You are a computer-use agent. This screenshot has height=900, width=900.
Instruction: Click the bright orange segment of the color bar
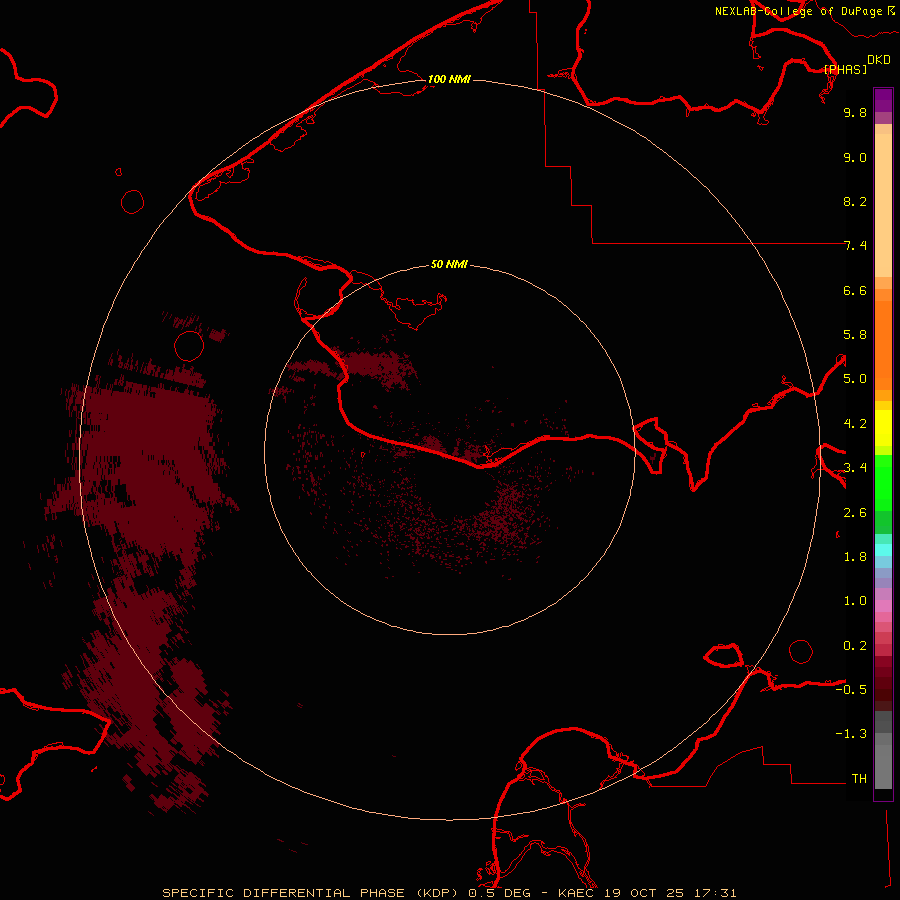coord(883,344)
